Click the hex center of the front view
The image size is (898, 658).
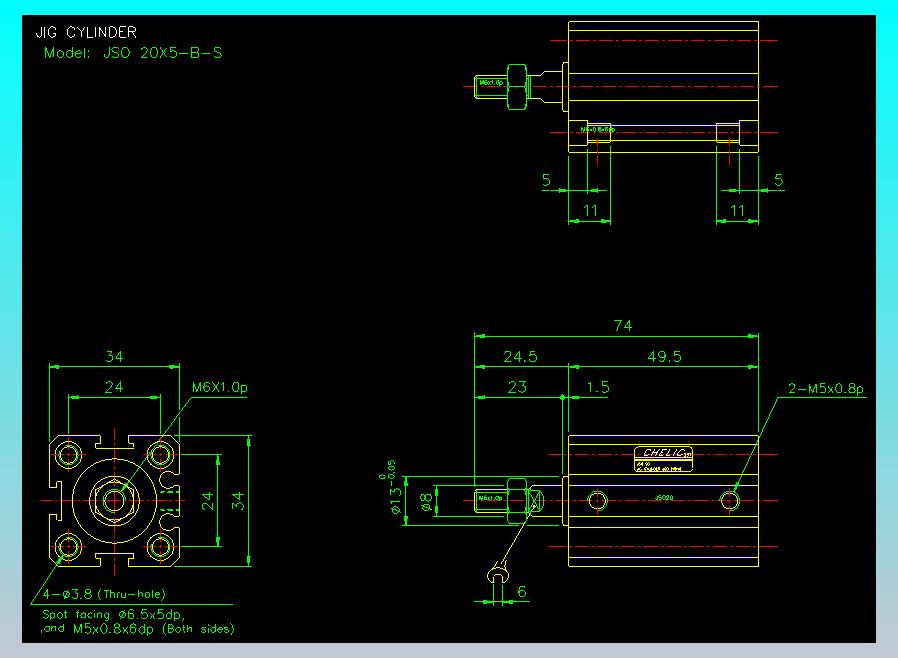tap(114, 499)
